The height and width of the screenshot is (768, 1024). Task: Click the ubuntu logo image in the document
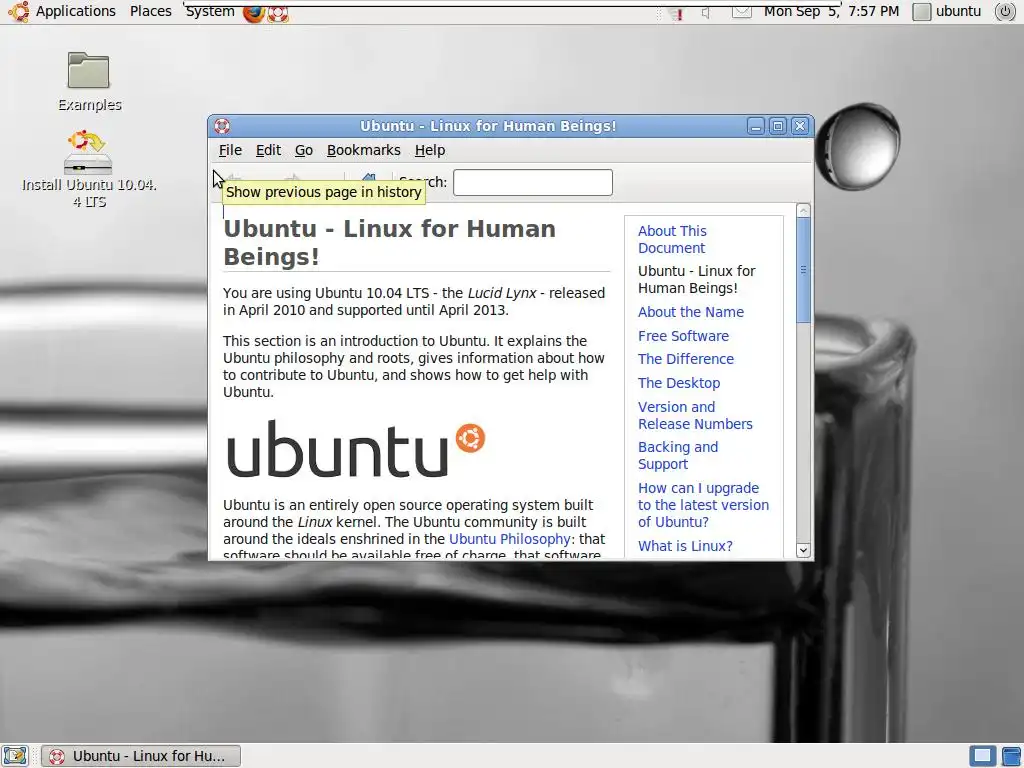tap(356, 449)
